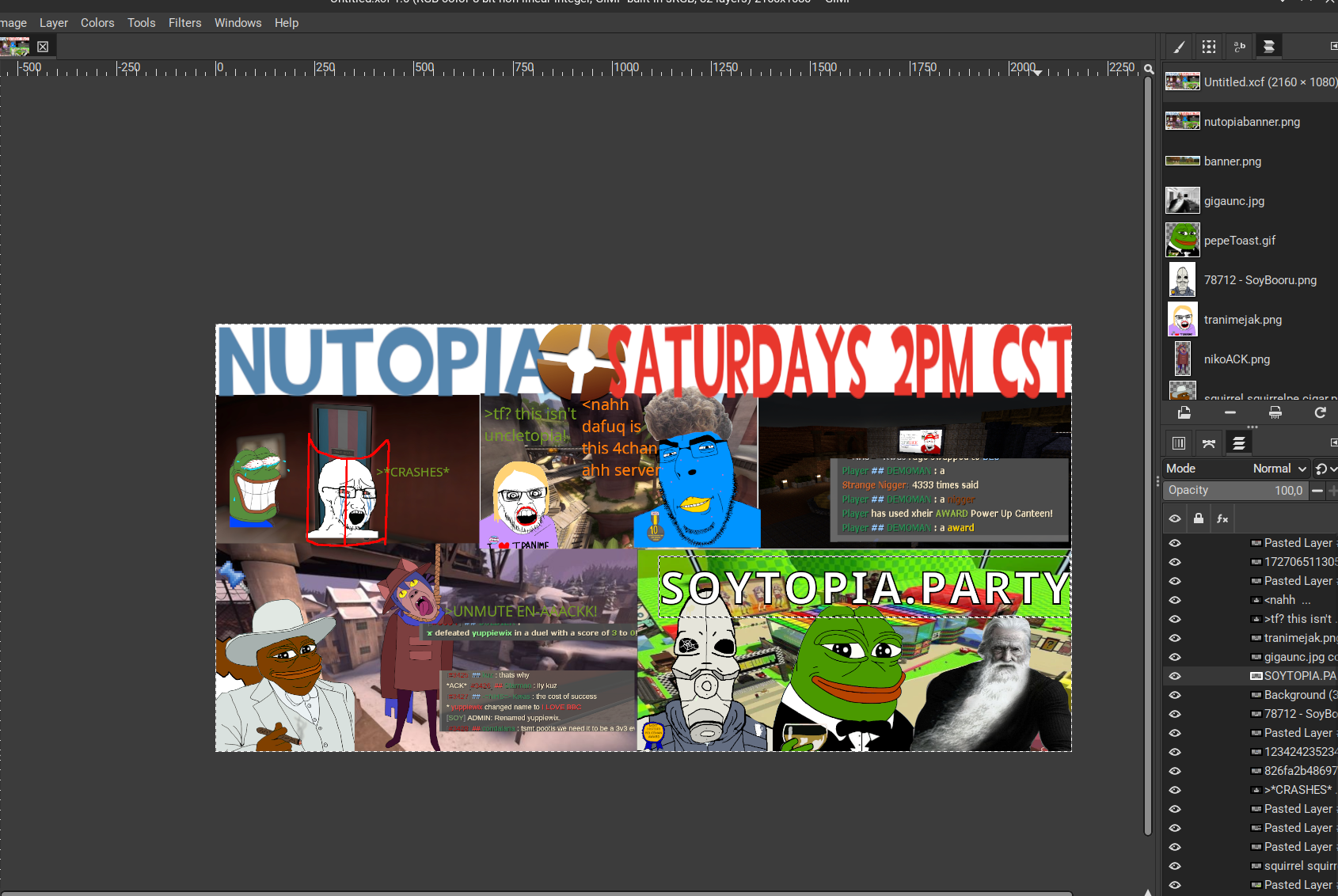
Task: Adjust the layer Opacity slider
Action: (x=1237, y=491)
